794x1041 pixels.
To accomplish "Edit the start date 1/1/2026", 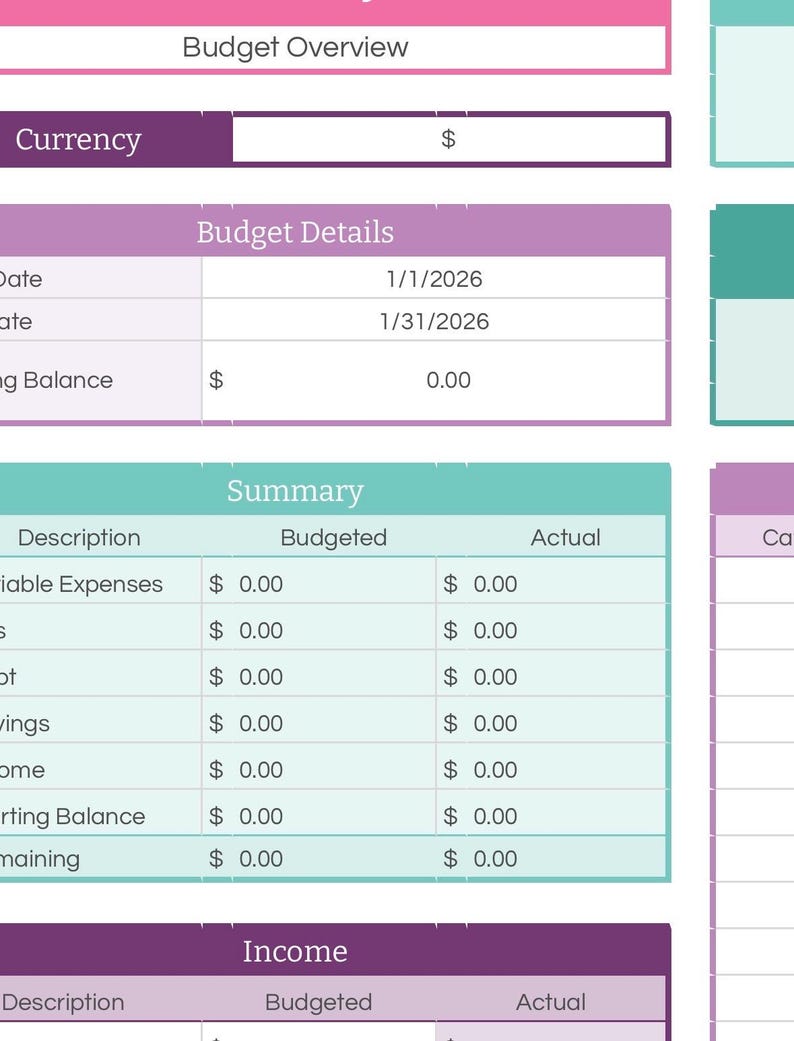I will tap(434, 279).
